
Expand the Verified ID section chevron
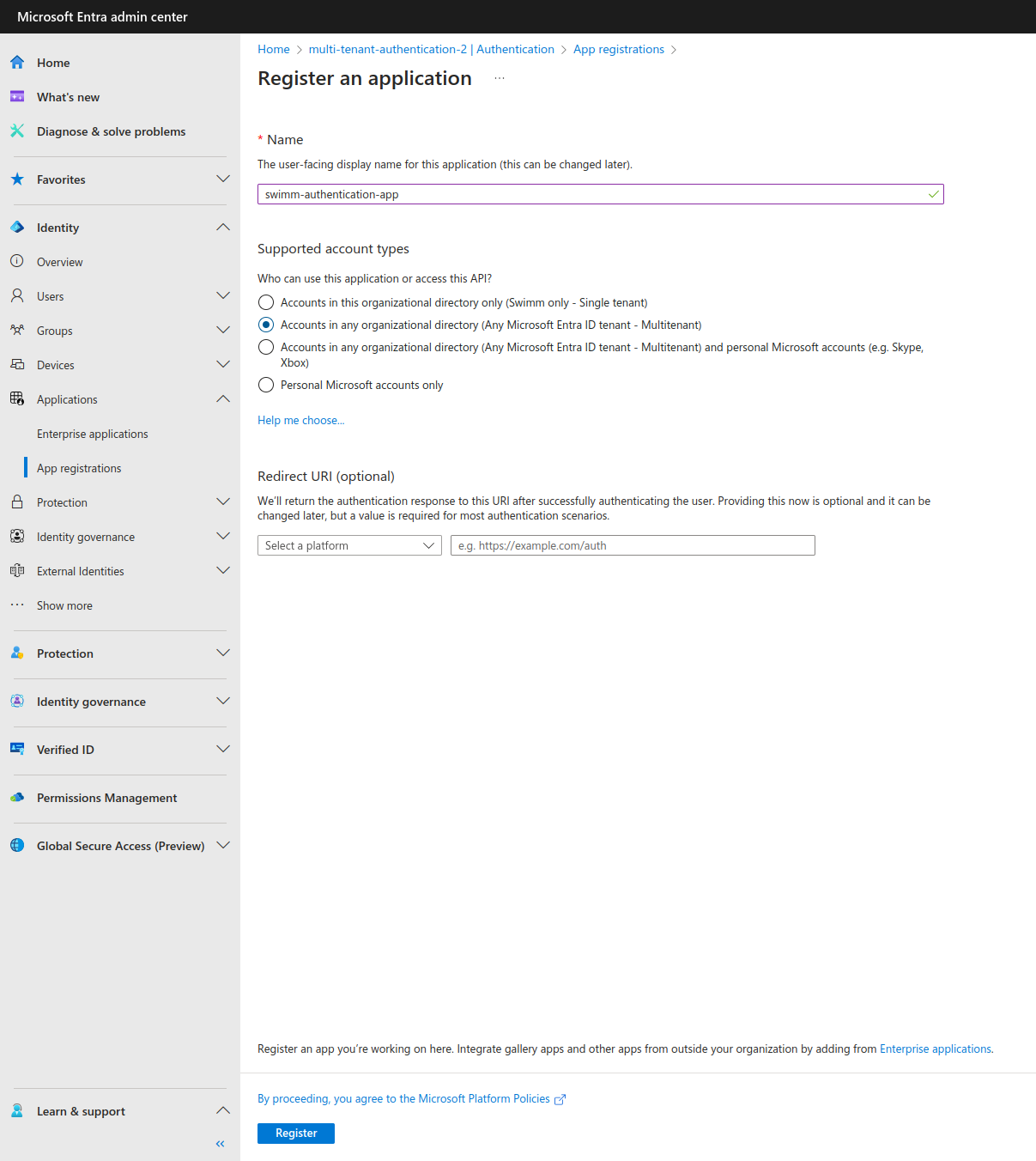[x=223, y=749]
